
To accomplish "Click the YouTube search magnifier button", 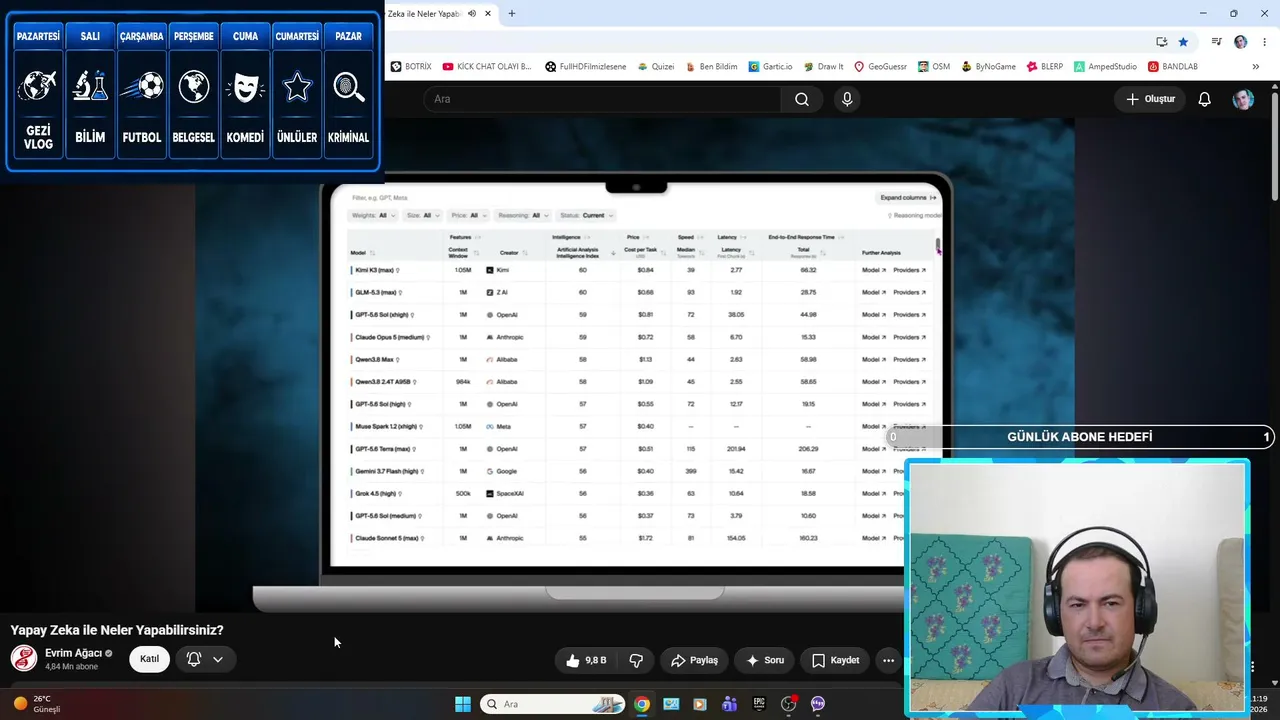I will tap(802, 99).
